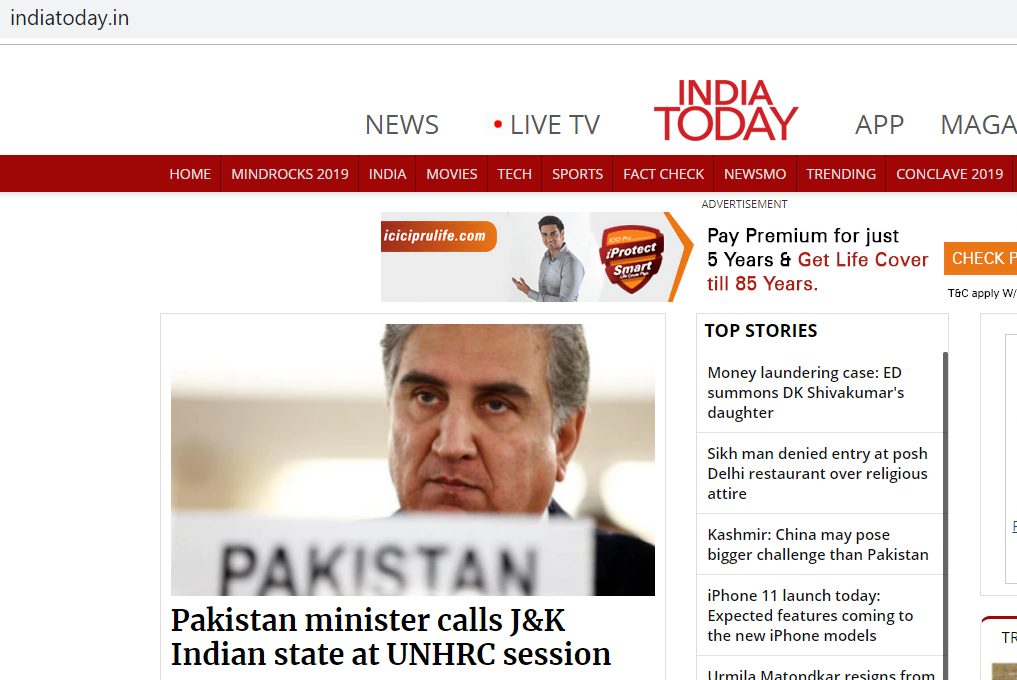
Task: Select NEWSMO in navigation bar
Action: tap(755, 174)
